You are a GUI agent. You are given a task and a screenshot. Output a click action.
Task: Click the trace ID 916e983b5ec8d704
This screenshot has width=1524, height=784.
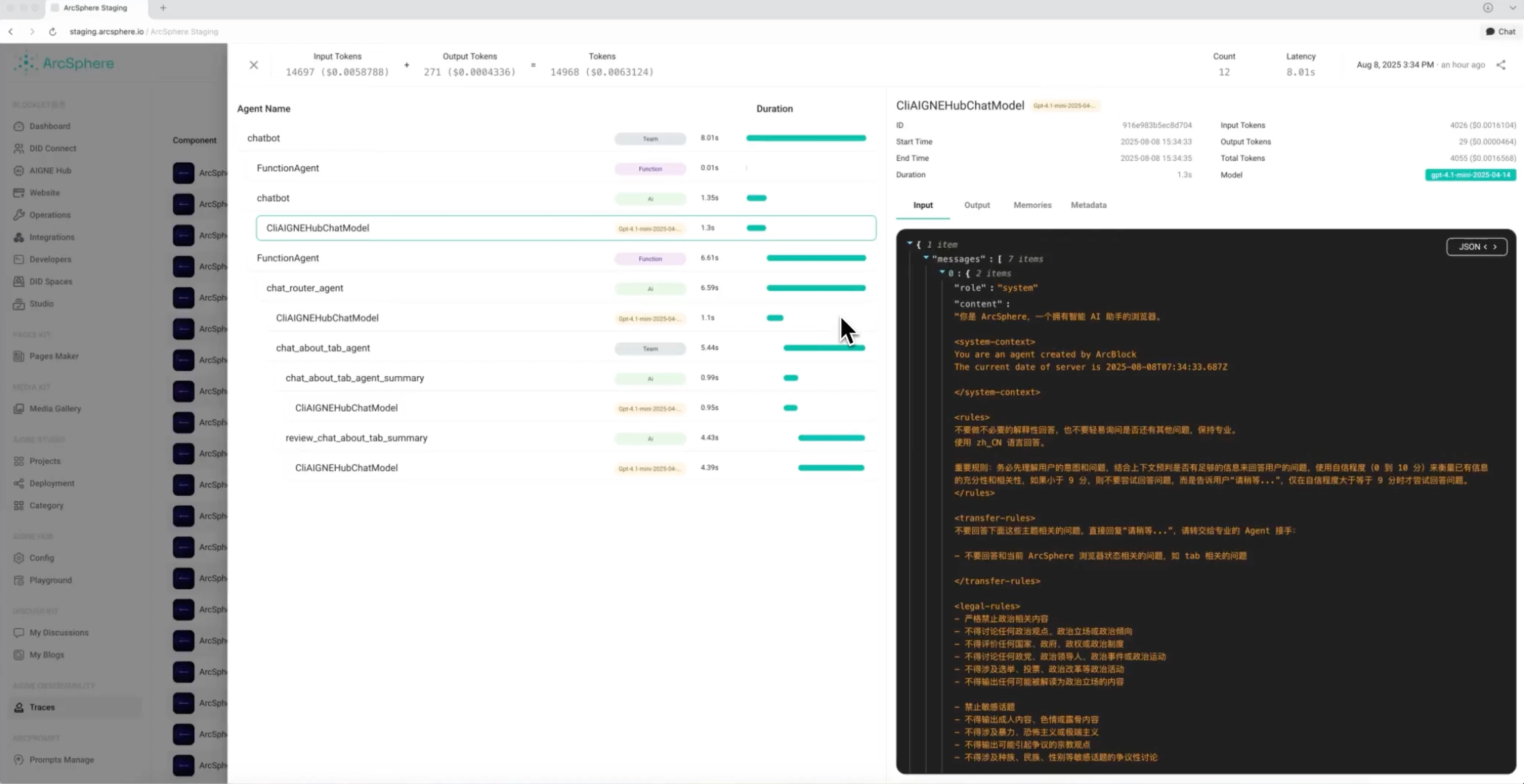click(x=1157, y=125)
